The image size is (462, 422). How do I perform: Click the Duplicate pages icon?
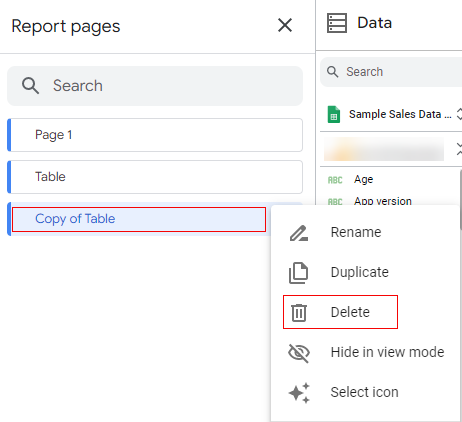click(298, 273)
